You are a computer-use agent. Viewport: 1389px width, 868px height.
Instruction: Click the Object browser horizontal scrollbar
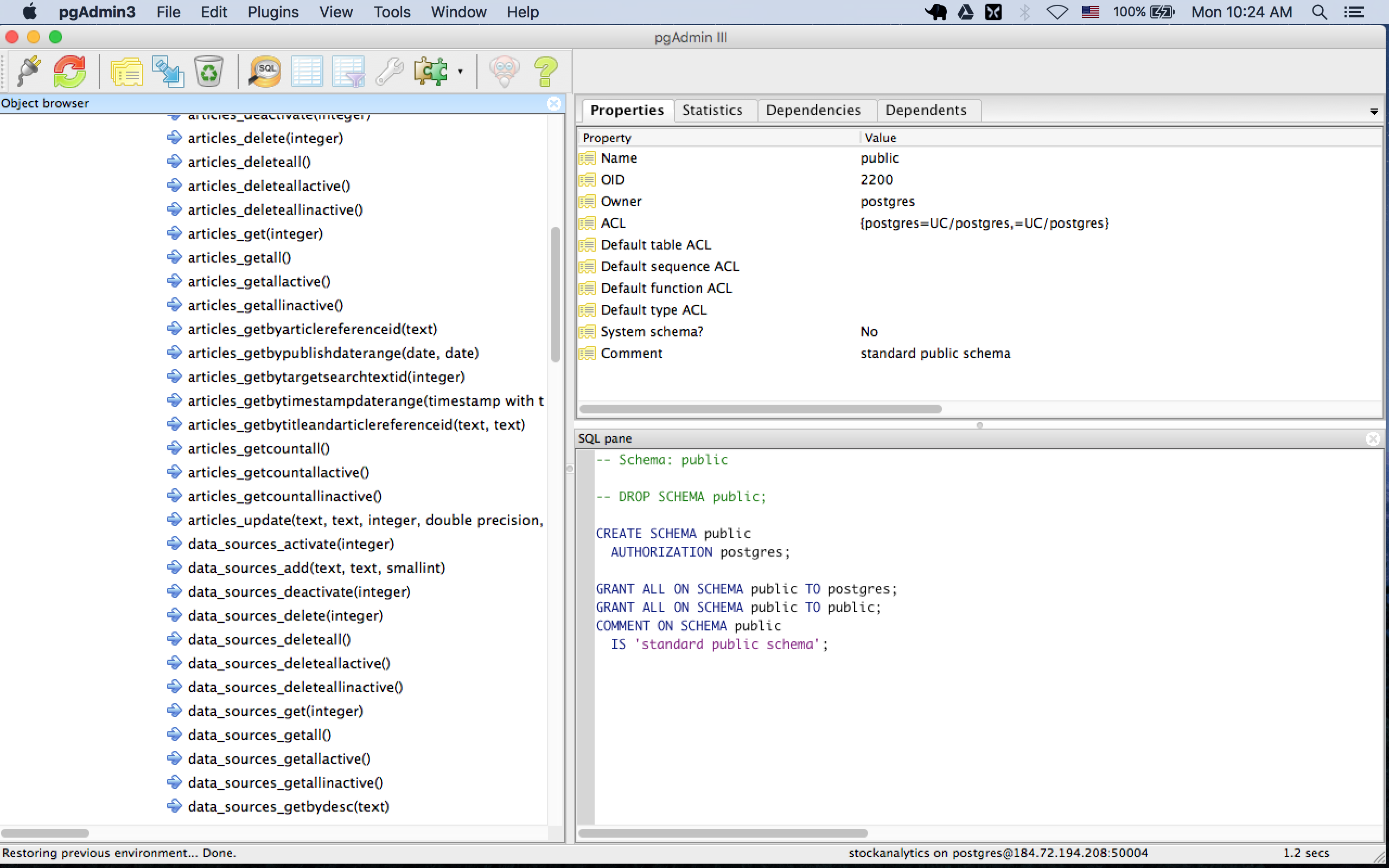click(x=45, y=833)
